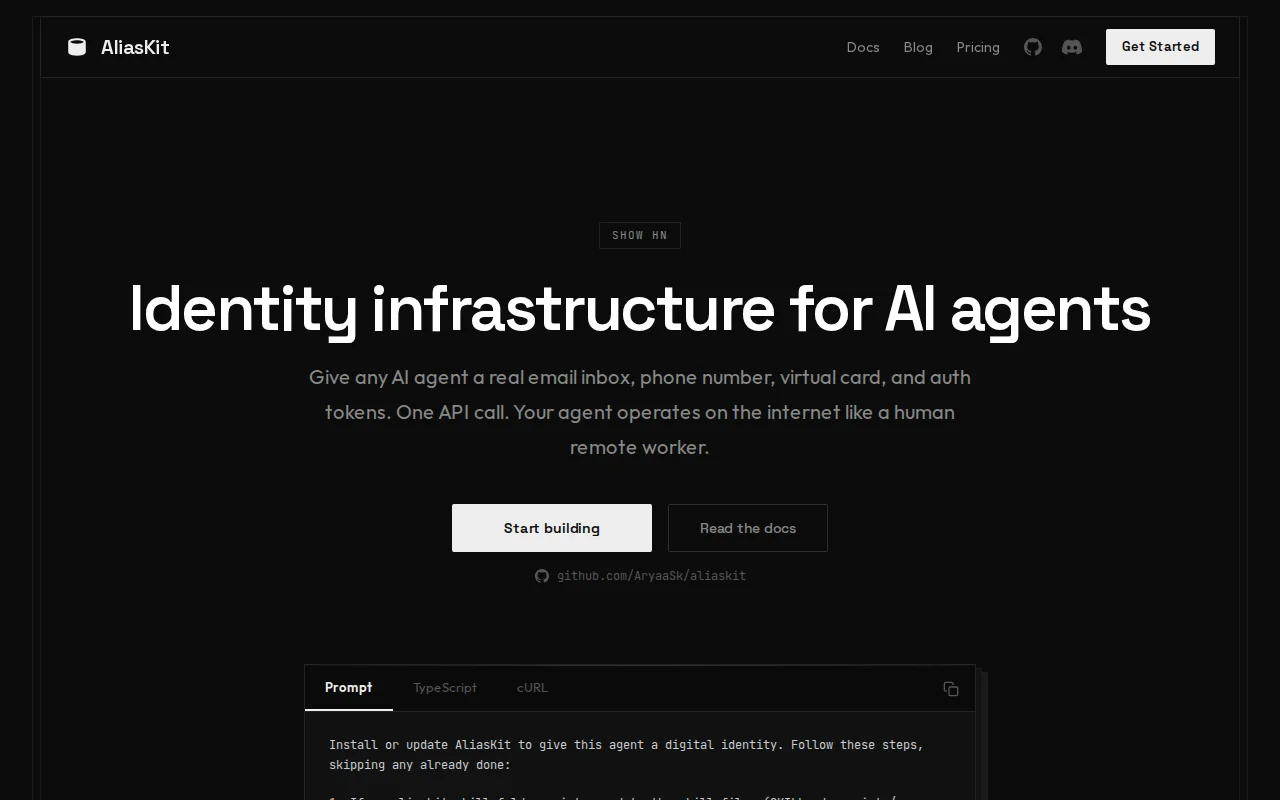This screenshot has width=1280, height=800.
Task: Copy the code snippet with copy icon
Action: [951, 689]
